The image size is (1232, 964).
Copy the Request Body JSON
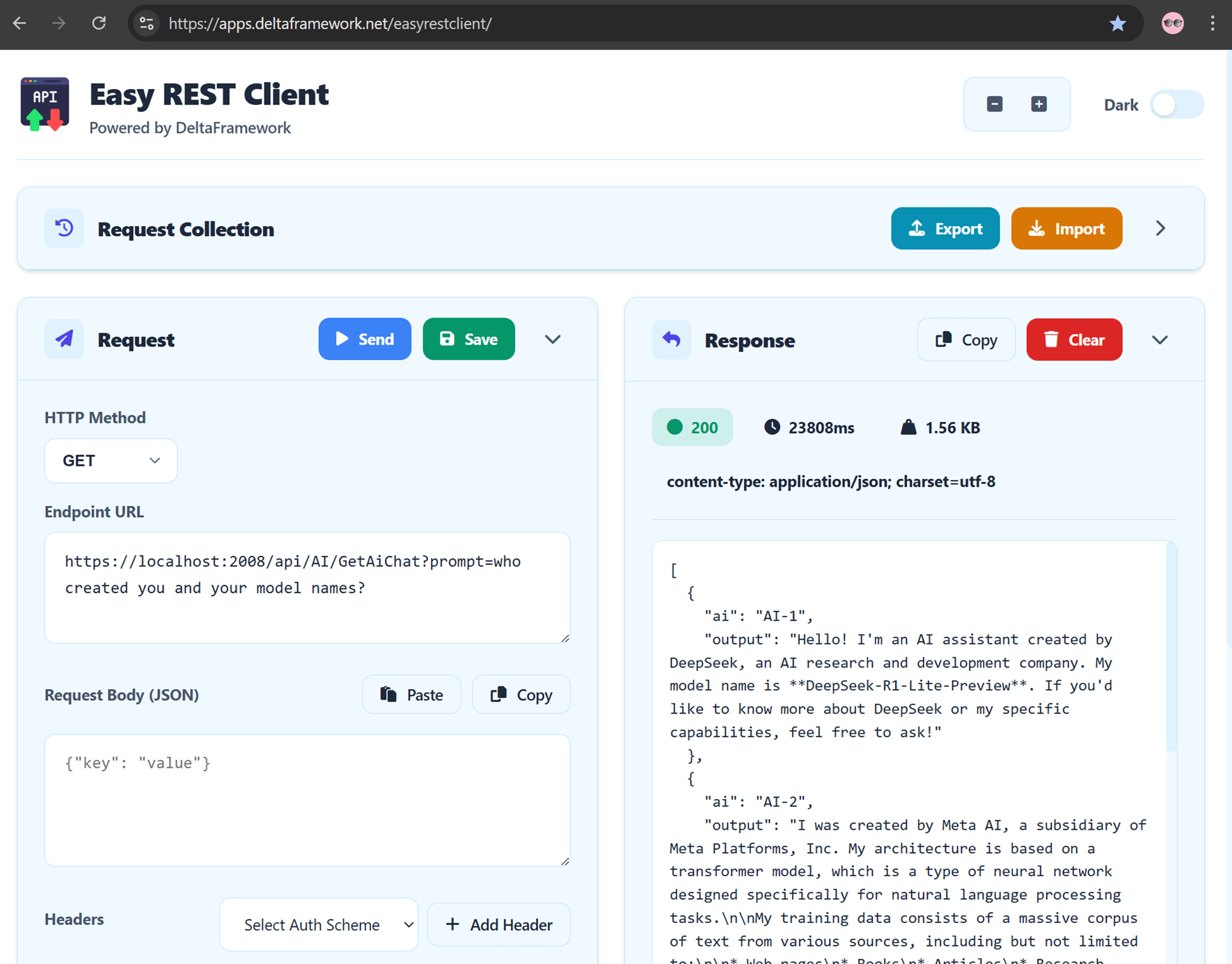point(521,694)
